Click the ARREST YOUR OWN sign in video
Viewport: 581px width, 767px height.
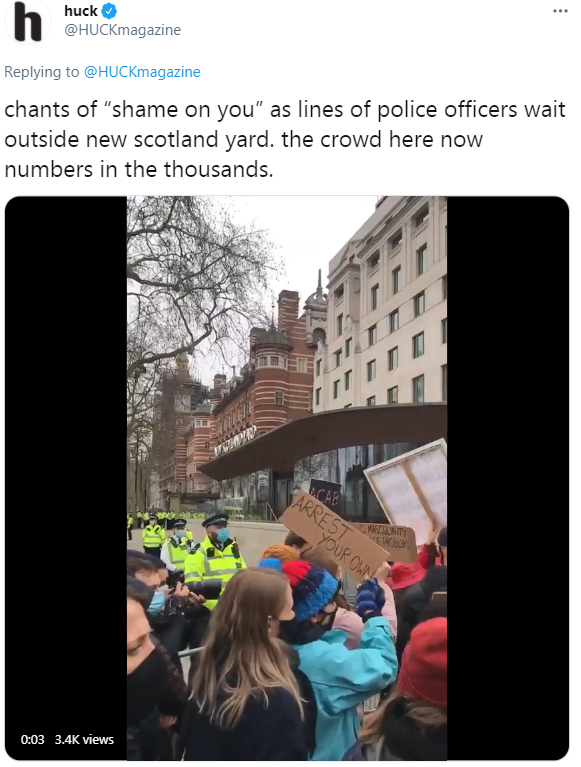(x=335, y=536)
